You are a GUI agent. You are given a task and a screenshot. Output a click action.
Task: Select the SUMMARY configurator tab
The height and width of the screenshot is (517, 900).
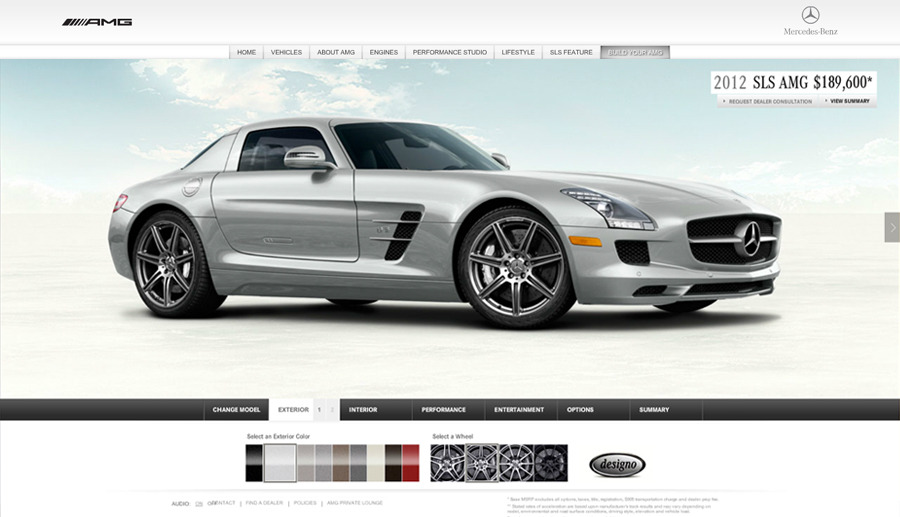tap(666, 410)
